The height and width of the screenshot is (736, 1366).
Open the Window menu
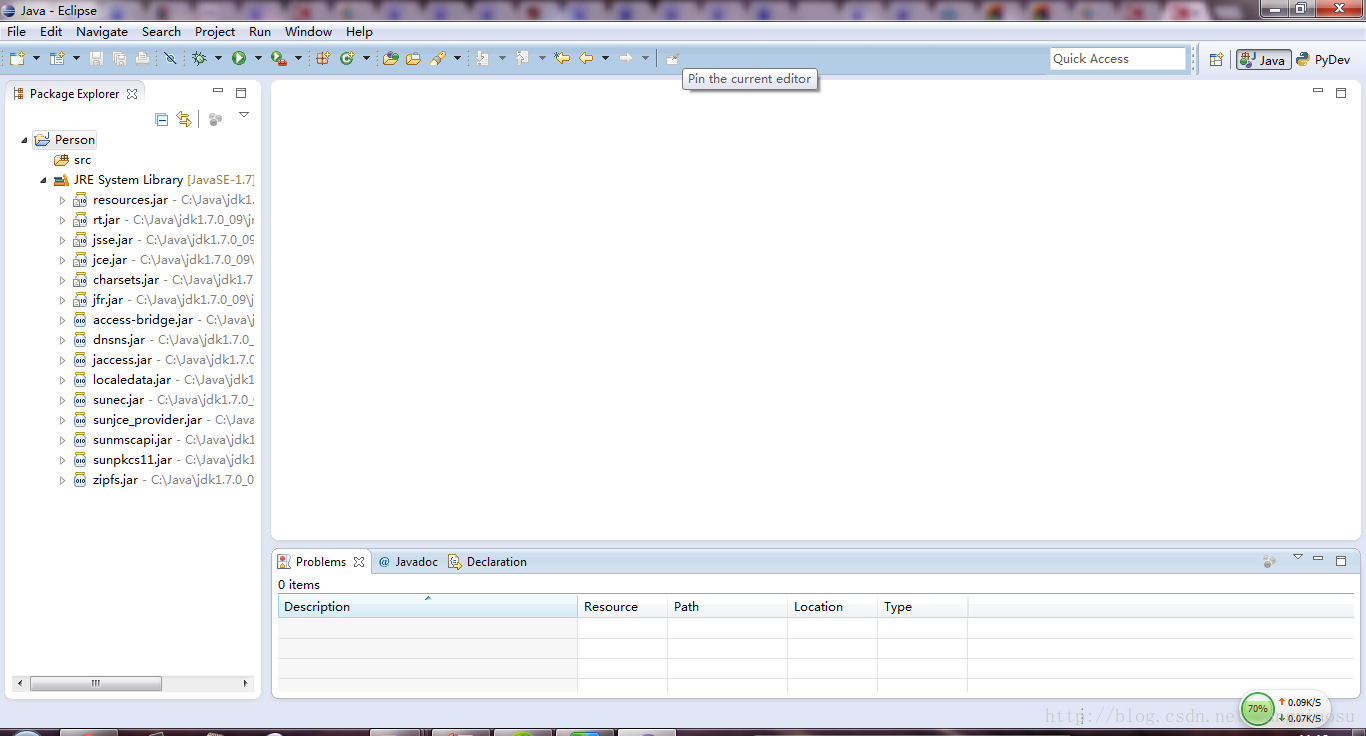[308, 32]
